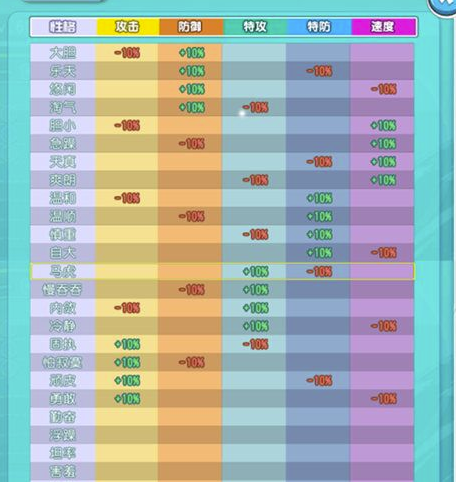This screenshot has height=482, width=456.
Task: Click the +10% 攻击 value in 勇敢 row
Action: pyautogui.click(x=127, y=399)
